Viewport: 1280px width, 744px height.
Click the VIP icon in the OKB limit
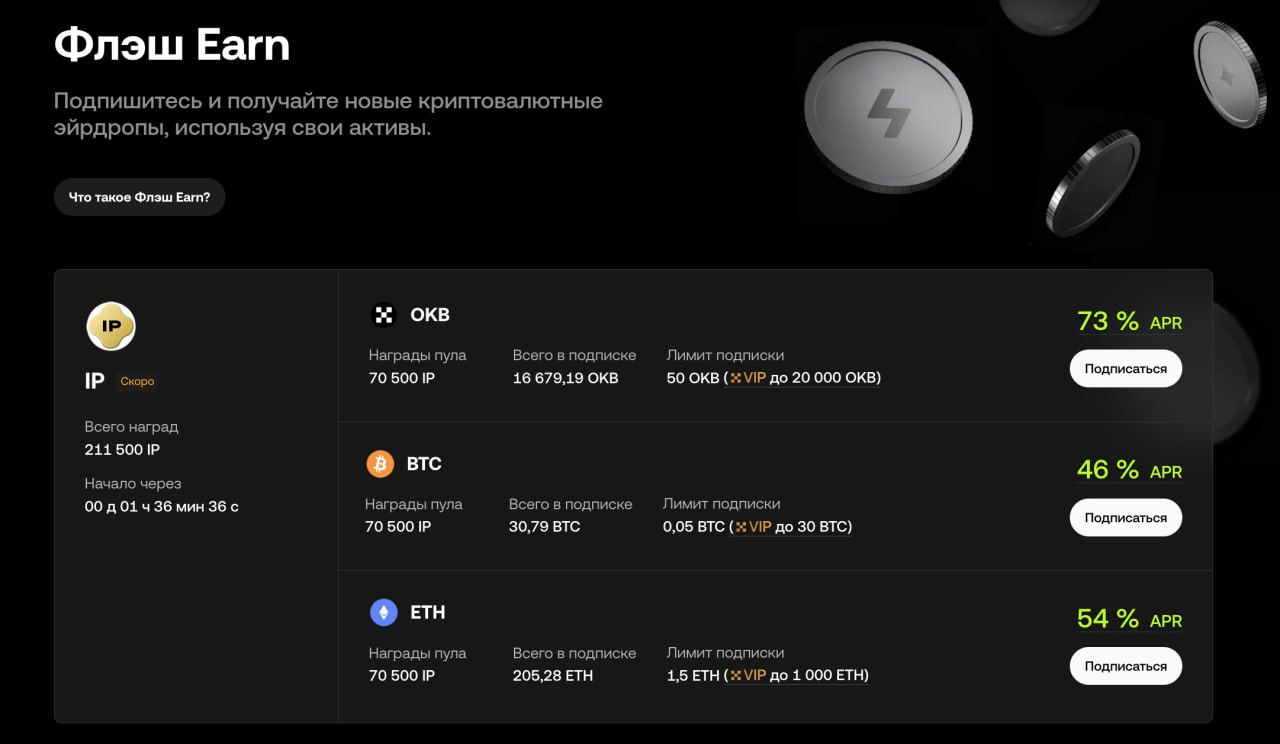(737, 378)
